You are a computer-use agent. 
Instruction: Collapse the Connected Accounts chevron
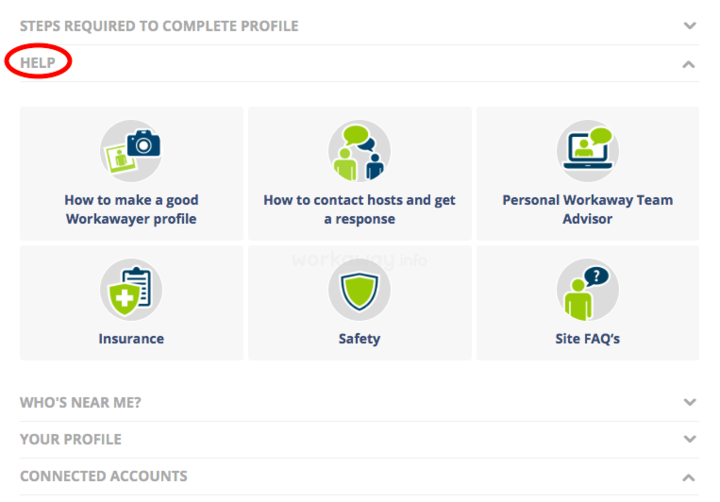688,478
